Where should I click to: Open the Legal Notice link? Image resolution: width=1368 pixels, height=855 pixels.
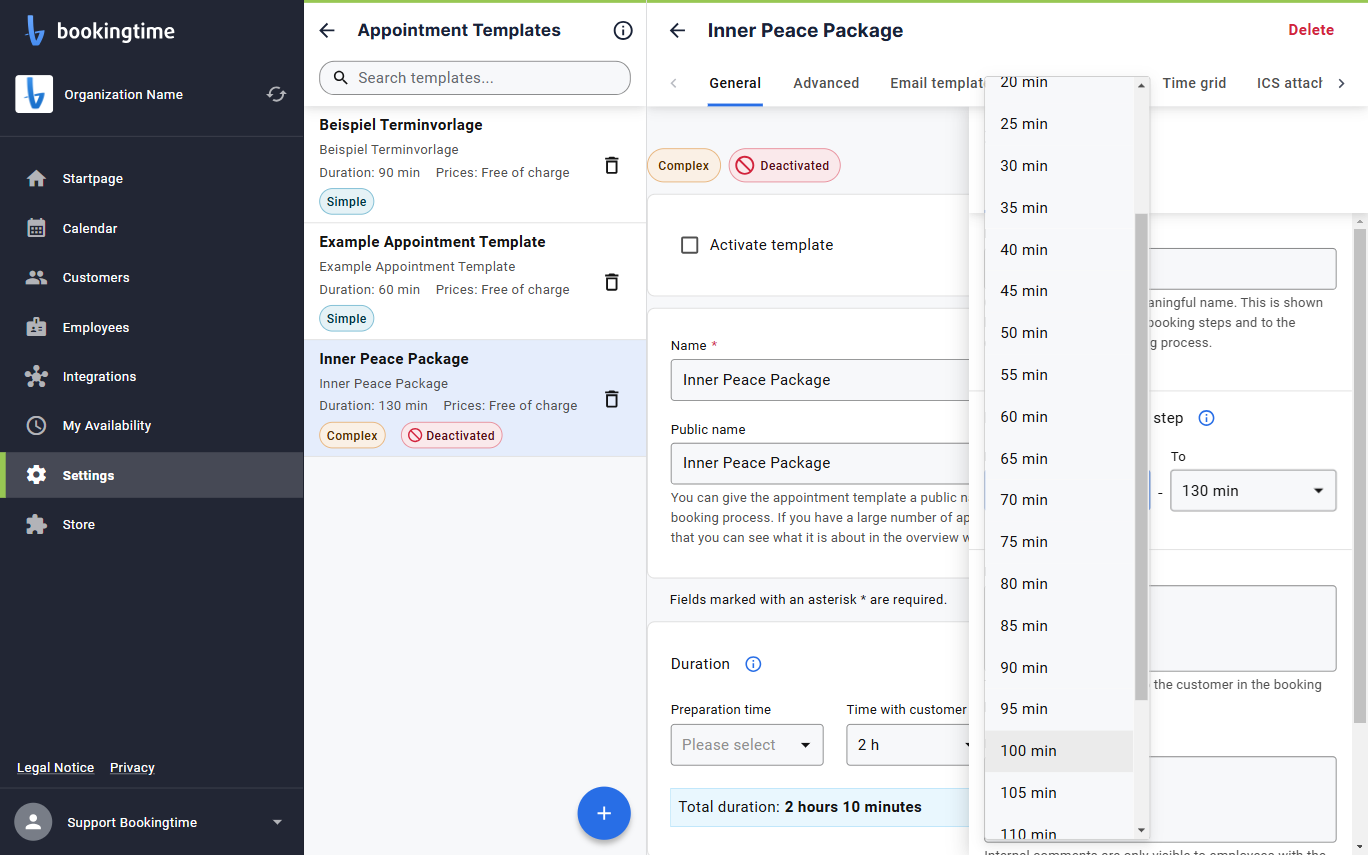56,768
